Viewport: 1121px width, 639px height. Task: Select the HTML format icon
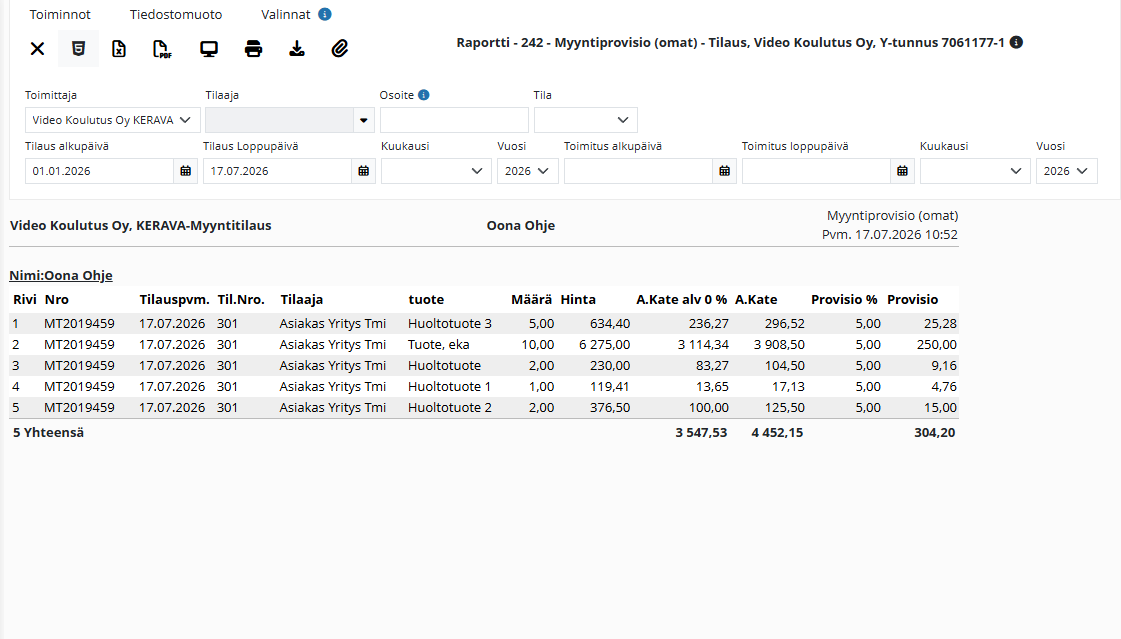point(79,49)
